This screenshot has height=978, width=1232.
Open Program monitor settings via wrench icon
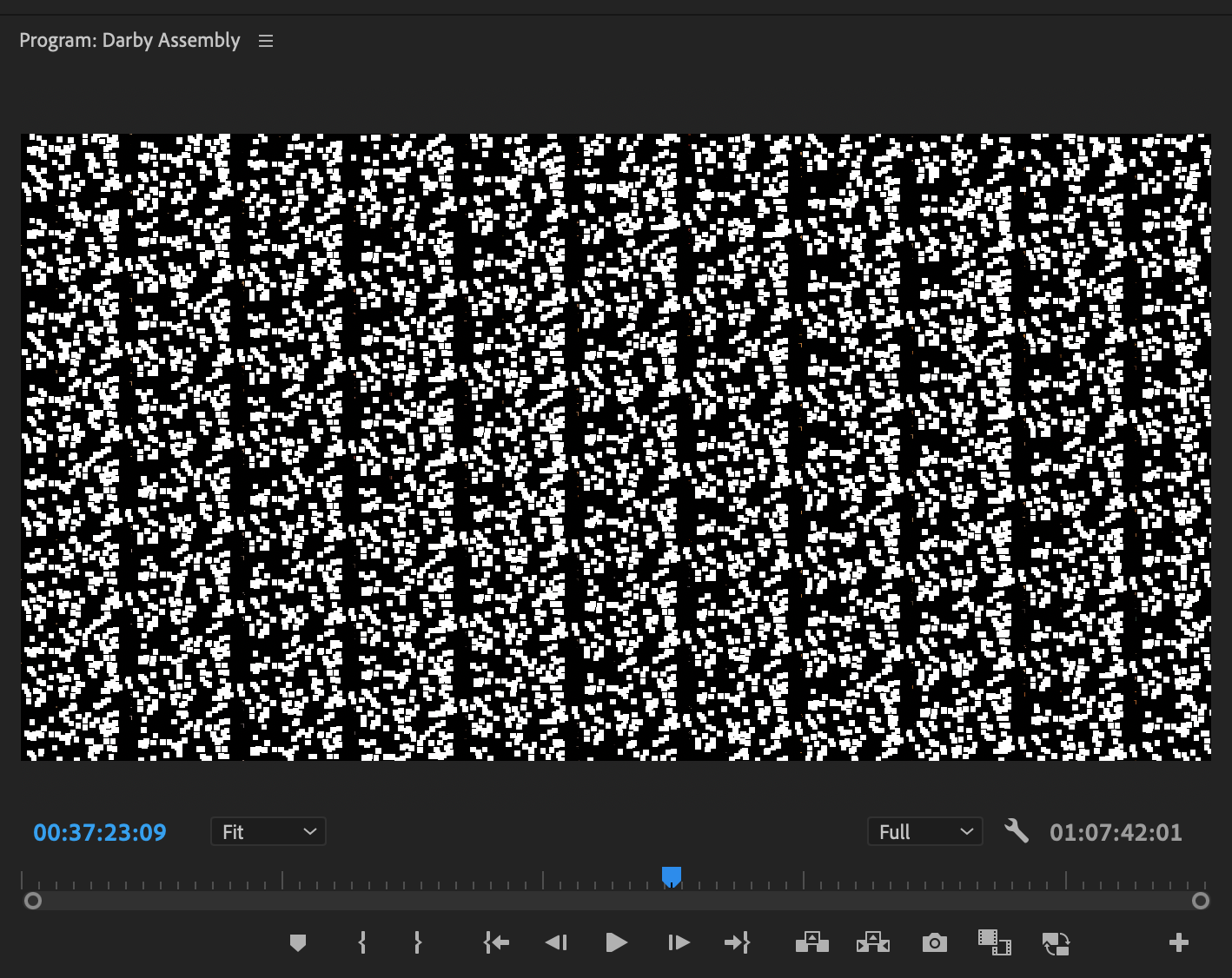pos(1017,831)
